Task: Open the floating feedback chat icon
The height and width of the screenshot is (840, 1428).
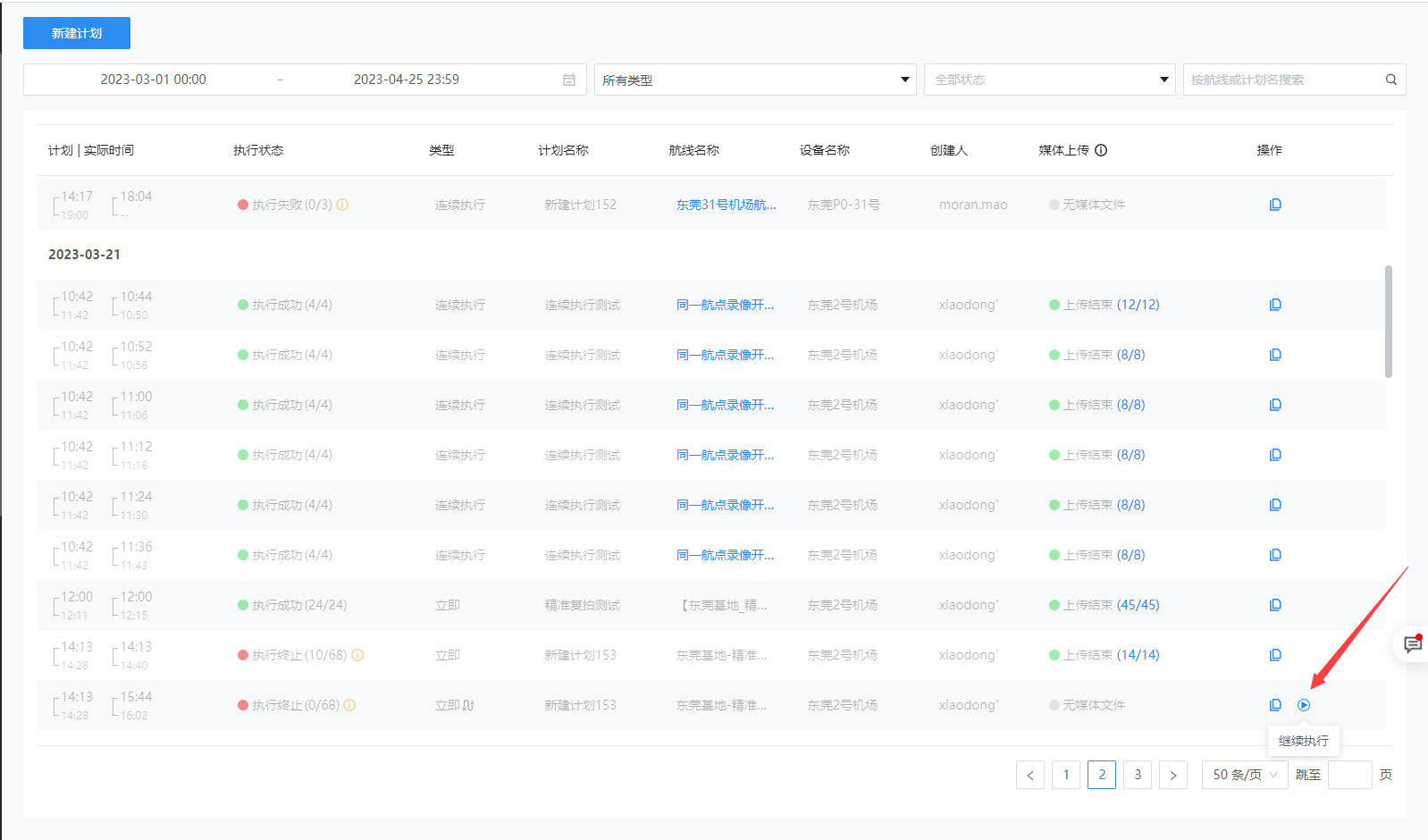Action: (1412, 644)
